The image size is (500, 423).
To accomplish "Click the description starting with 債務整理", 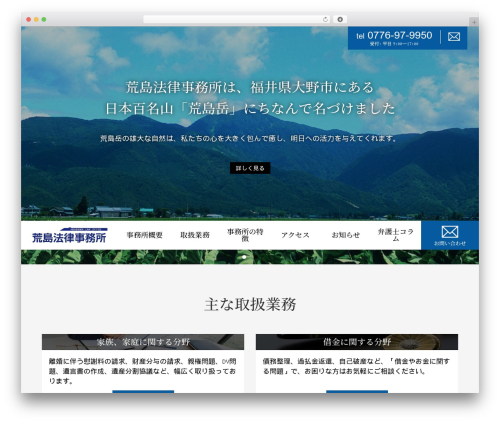I will (356, 366).
